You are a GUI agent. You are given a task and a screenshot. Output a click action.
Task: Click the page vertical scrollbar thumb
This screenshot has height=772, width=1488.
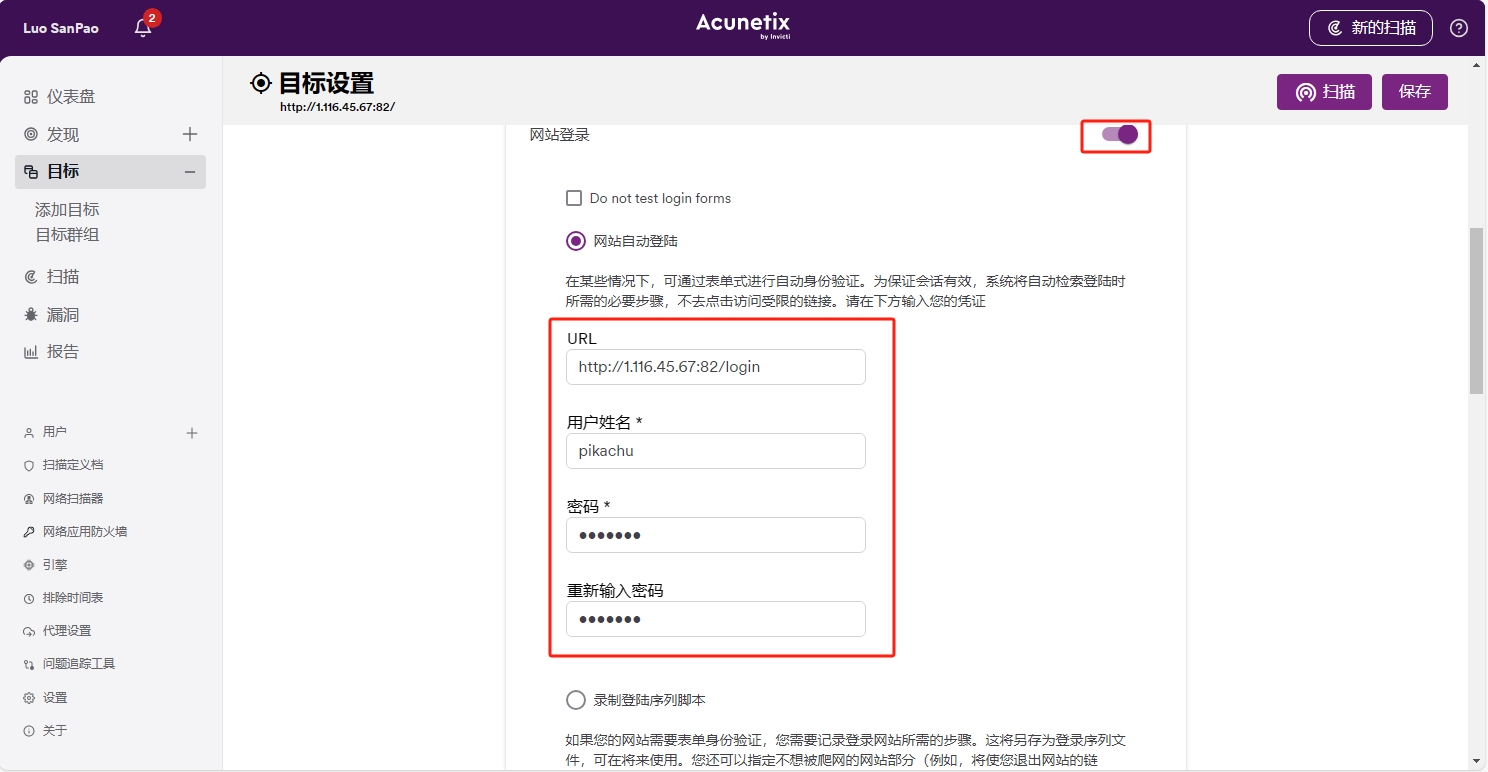click(1476, 311)
